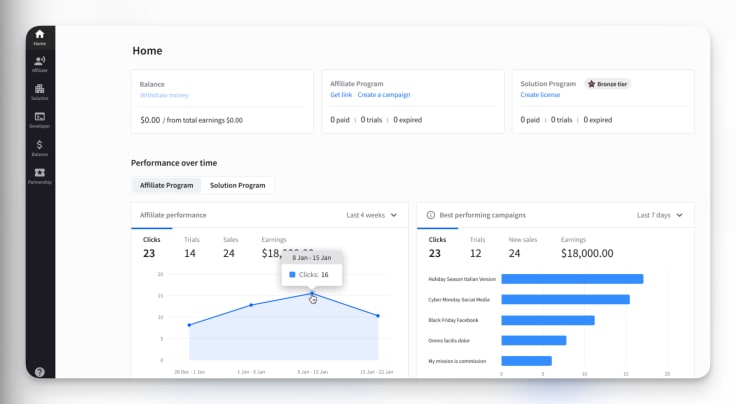Click the Omnis facilis dolor bar
This screenshot has width=736, height=404.
(x=534, y=340)
